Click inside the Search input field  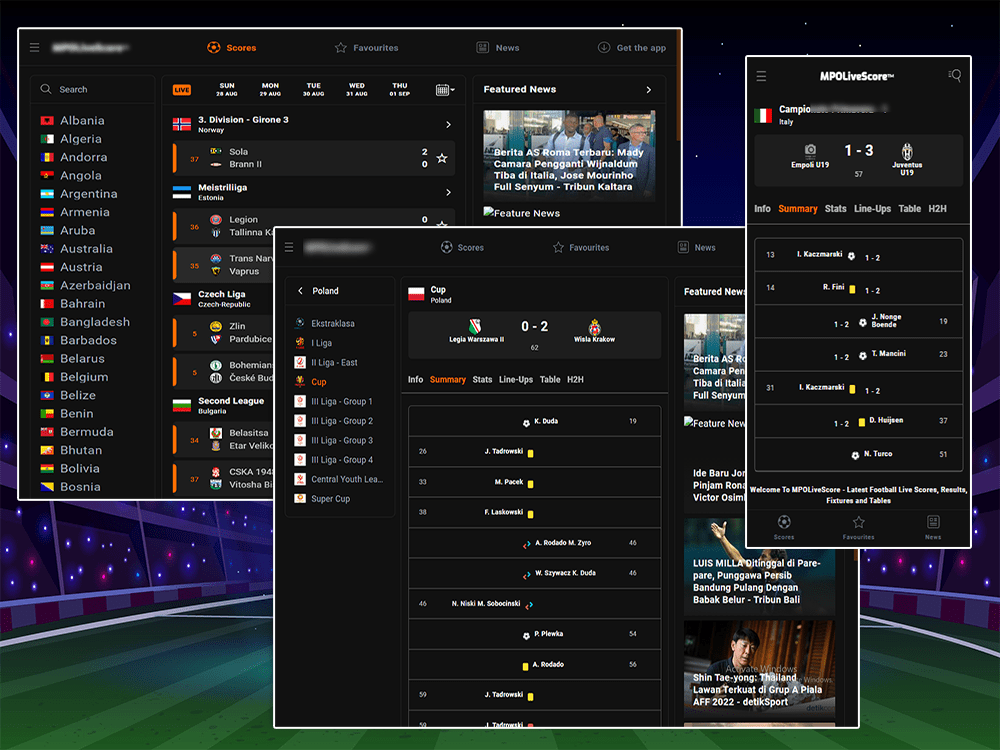click(x=92, y=89)
